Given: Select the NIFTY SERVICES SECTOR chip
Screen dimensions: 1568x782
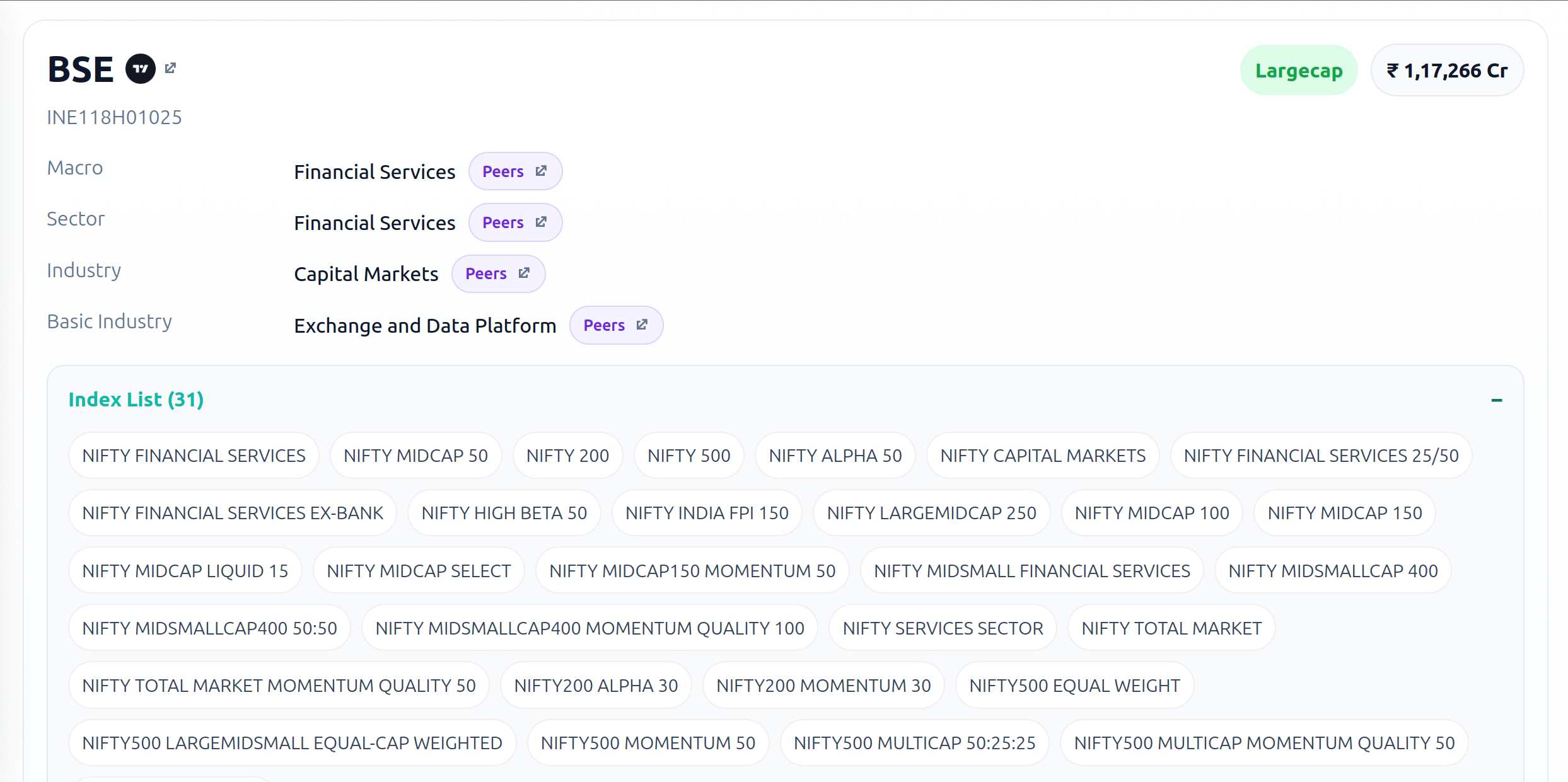Looking at the screenshot, I should pyautogui.click(x=943, y=628).
